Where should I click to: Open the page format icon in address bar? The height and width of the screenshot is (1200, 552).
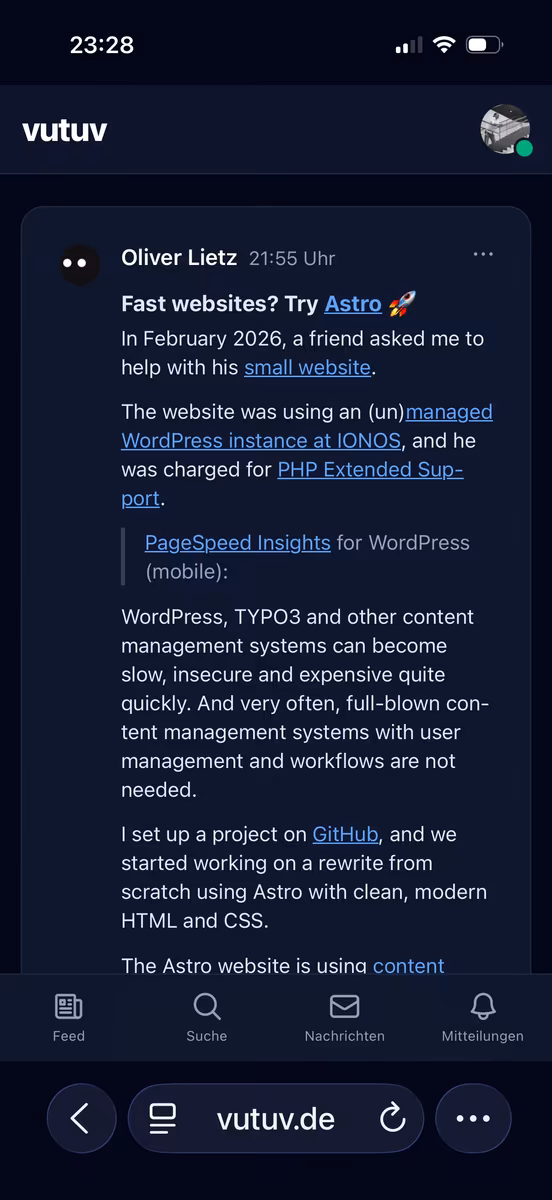tap(163, 1119)
